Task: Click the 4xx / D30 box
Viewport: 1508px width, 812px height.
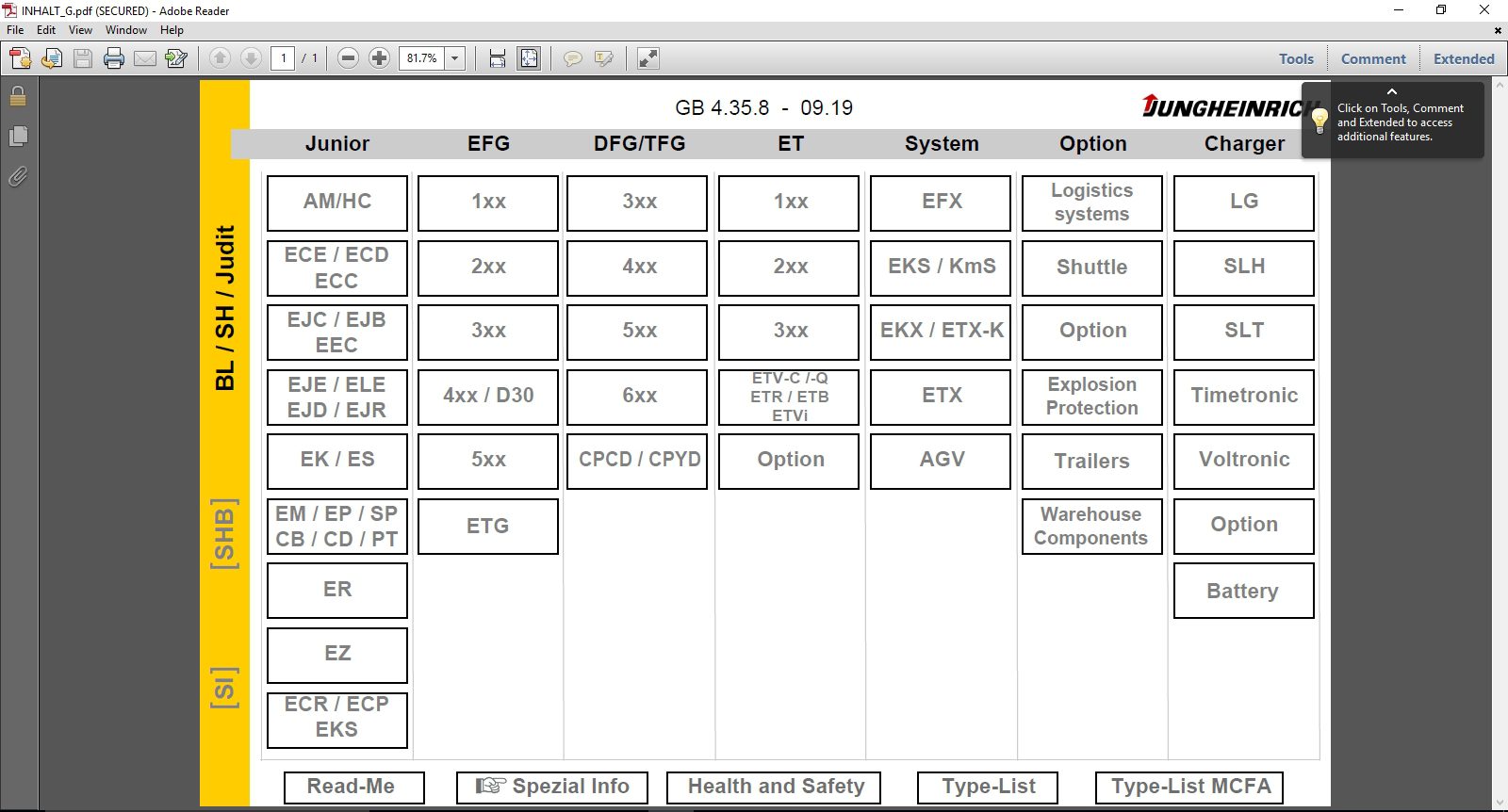Action: tap(488, 397)
